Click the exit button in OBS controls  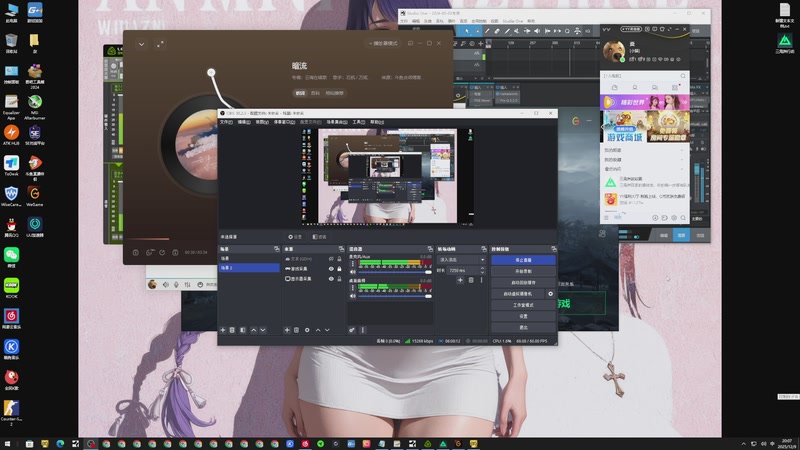tap(523, 328)
